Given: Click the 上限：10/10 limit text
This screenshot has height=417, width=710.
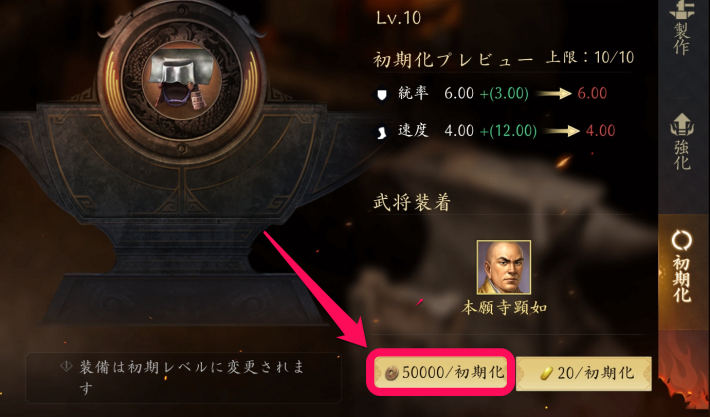Looking at the screenshot, I should click(590, 58).
